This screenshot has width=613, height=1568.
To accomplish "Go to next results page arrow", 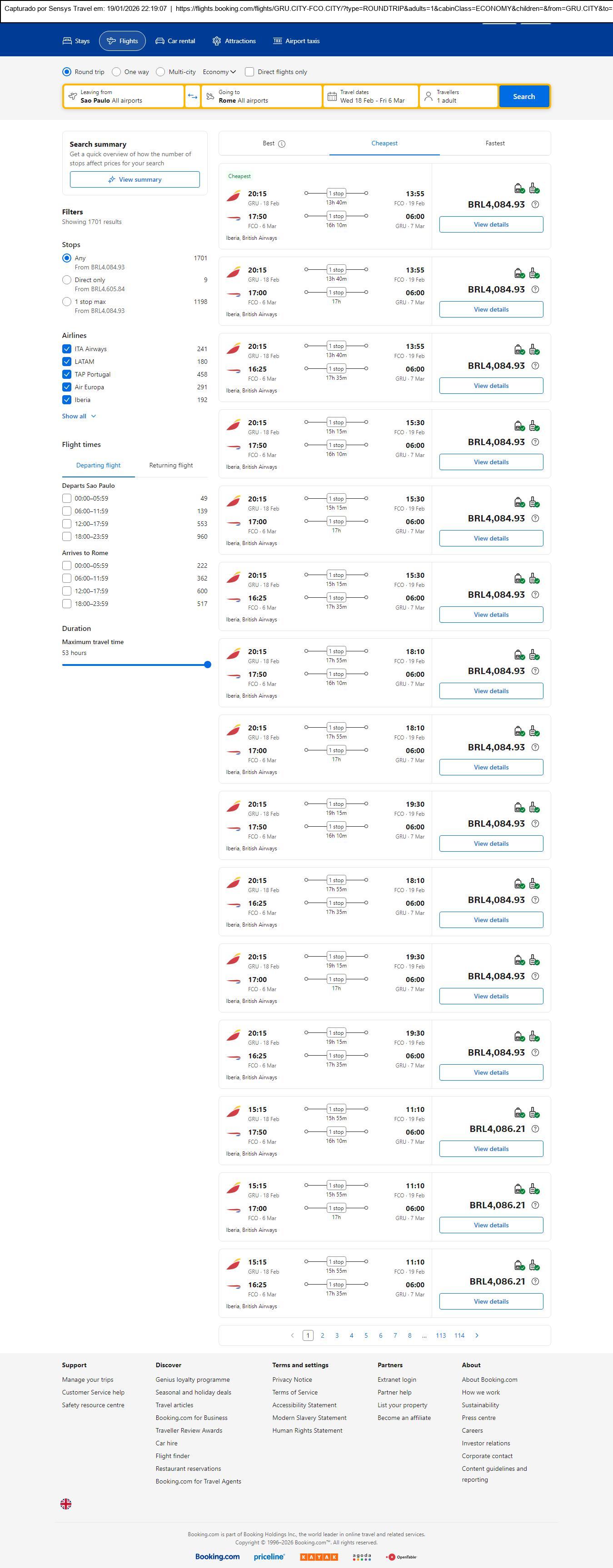I will point(477,1335).
